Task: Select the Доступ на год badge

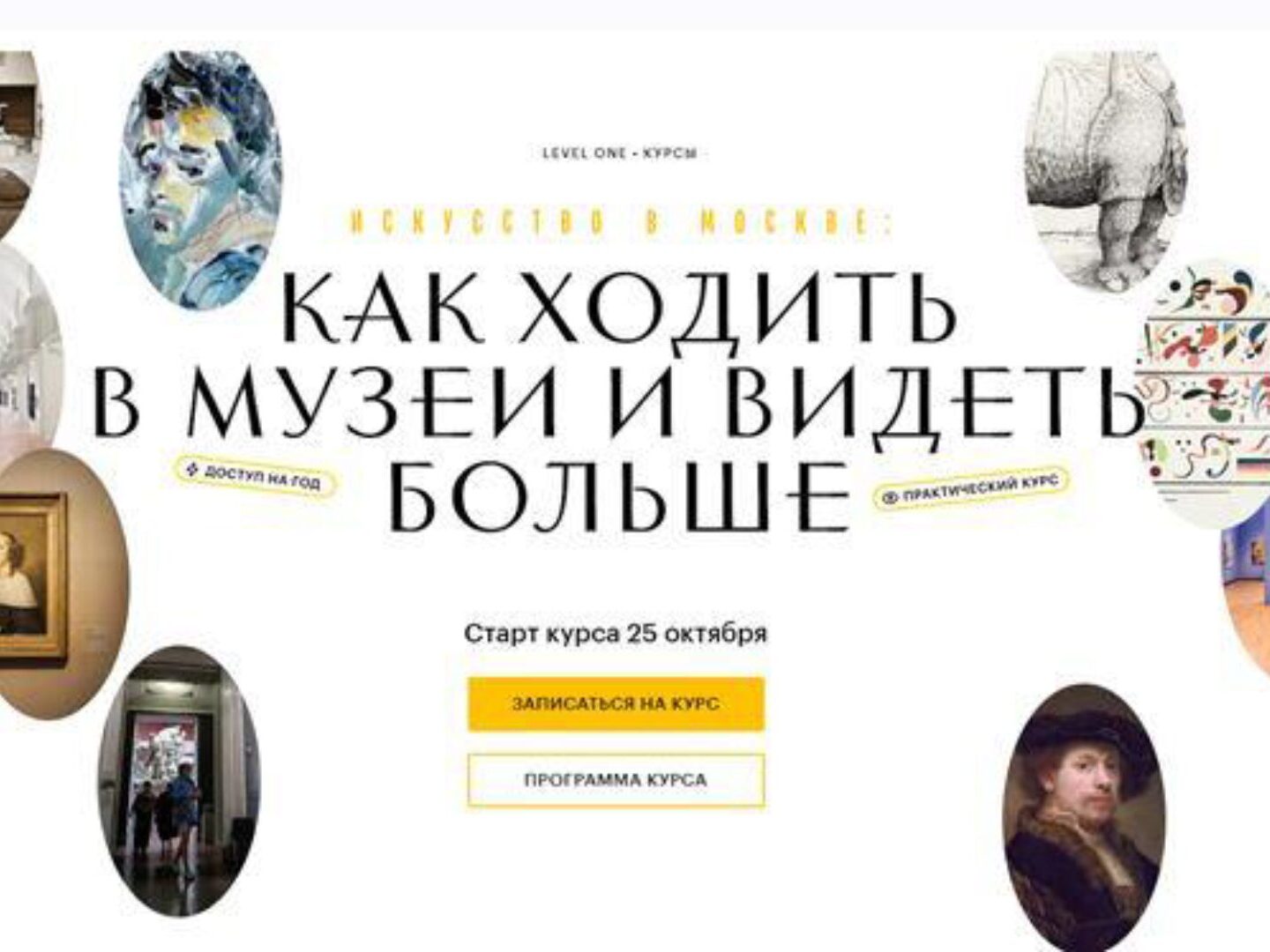Action: 255,476
